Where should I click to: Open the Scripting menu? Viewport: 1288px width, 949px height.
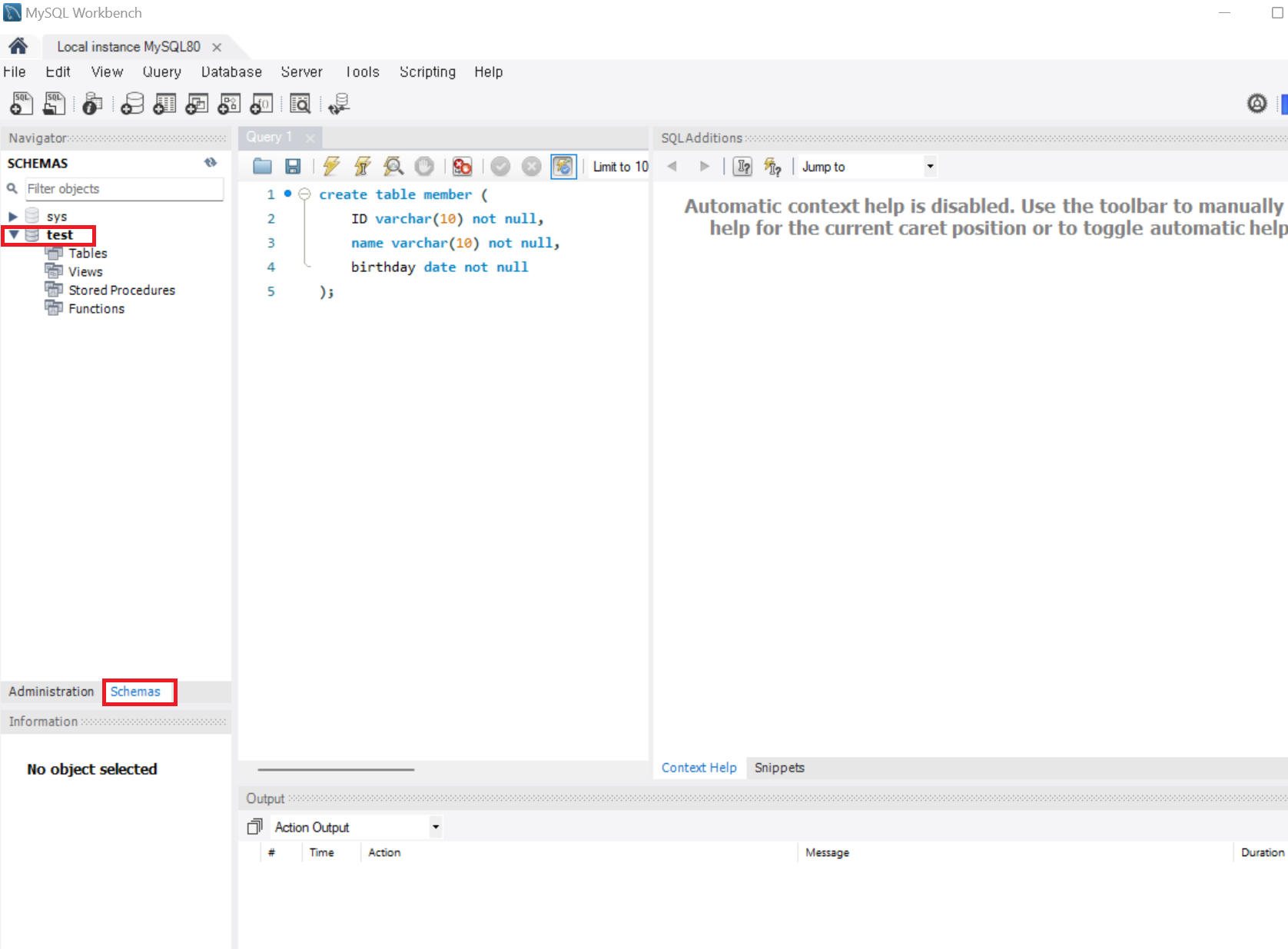[427, 71]
